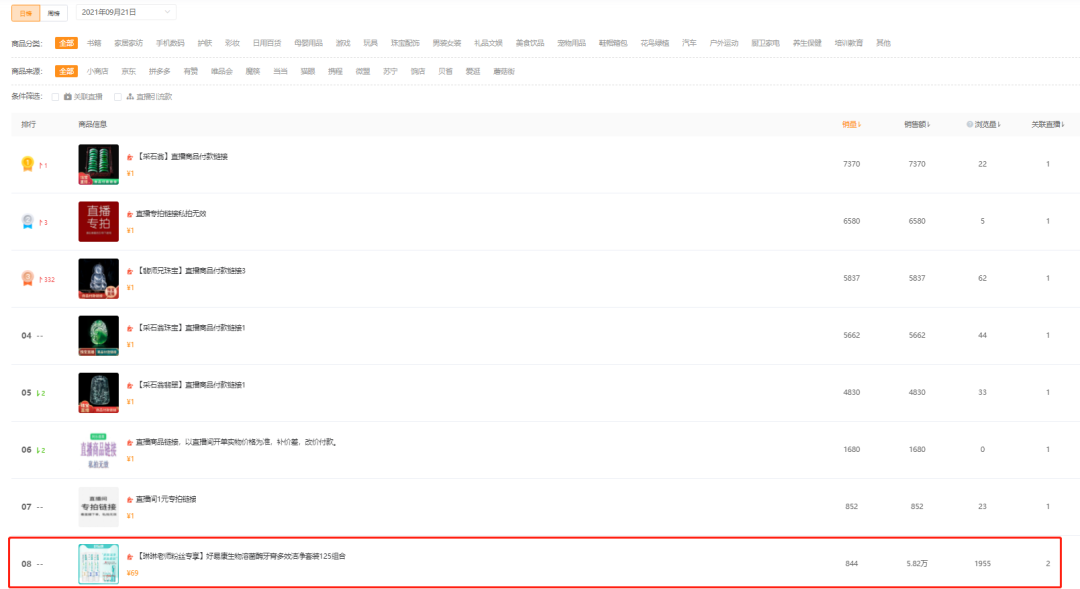Open the green jade thumbnail in row 04
The height and width of the screenshot is (589, 1080).
coord(98,335)
